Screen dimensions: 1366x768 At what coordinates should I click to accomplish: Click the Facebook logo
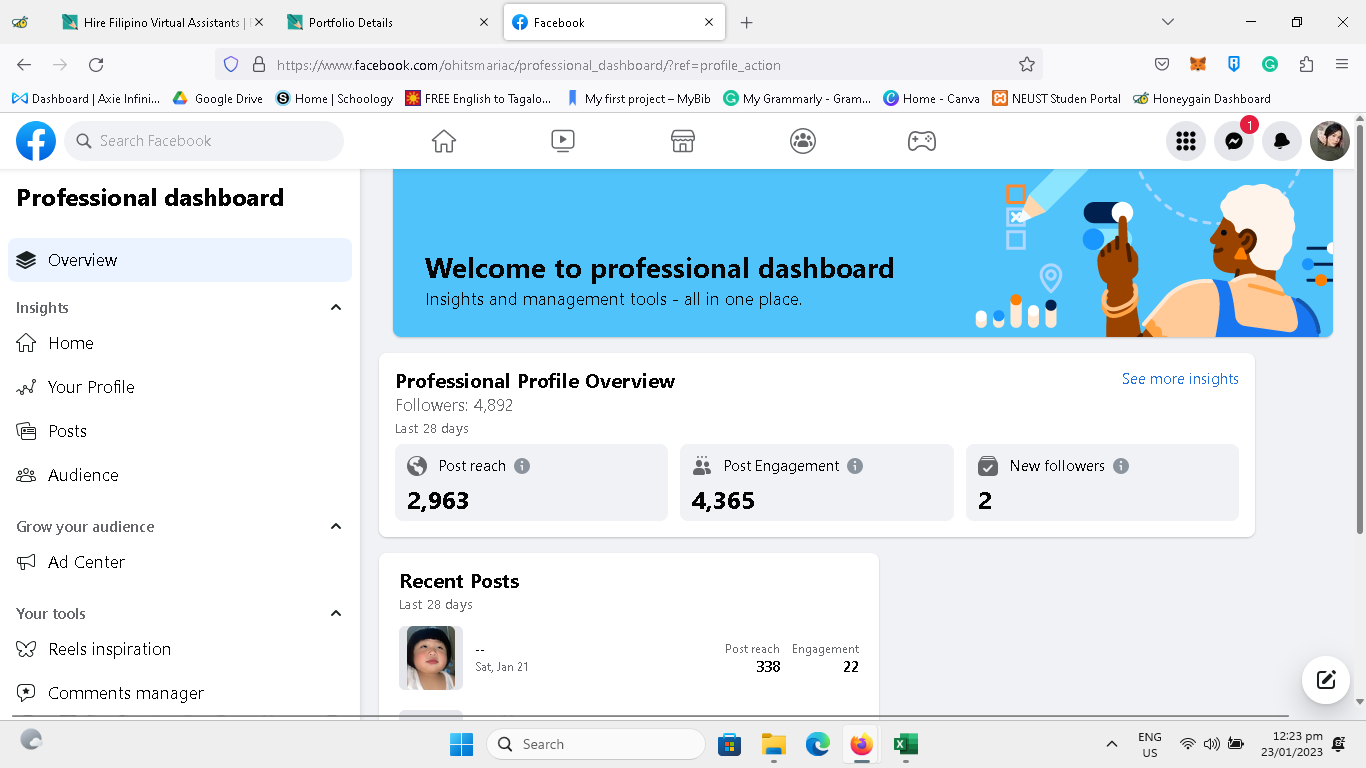[x=36, y=141]
